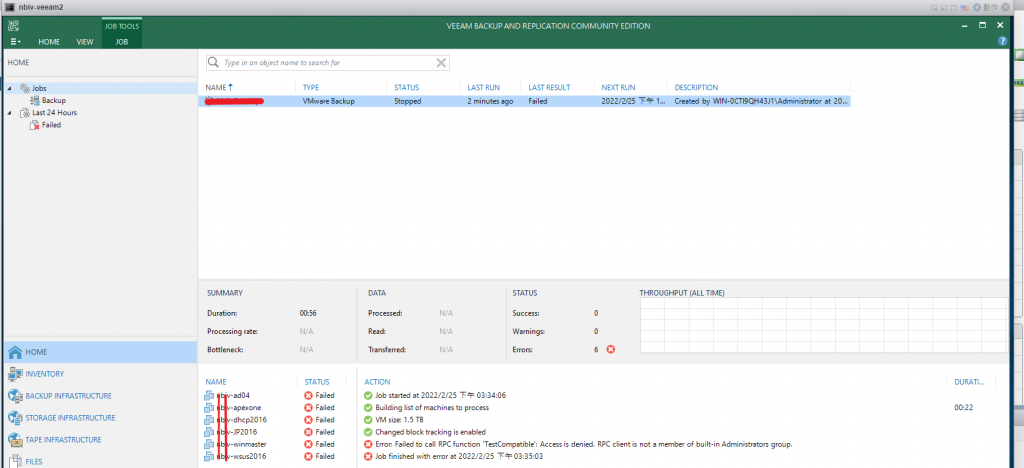Collapse the Last 24 Hours node arrow
Viewport: 1024px width, 468px height.
(10, 113)
